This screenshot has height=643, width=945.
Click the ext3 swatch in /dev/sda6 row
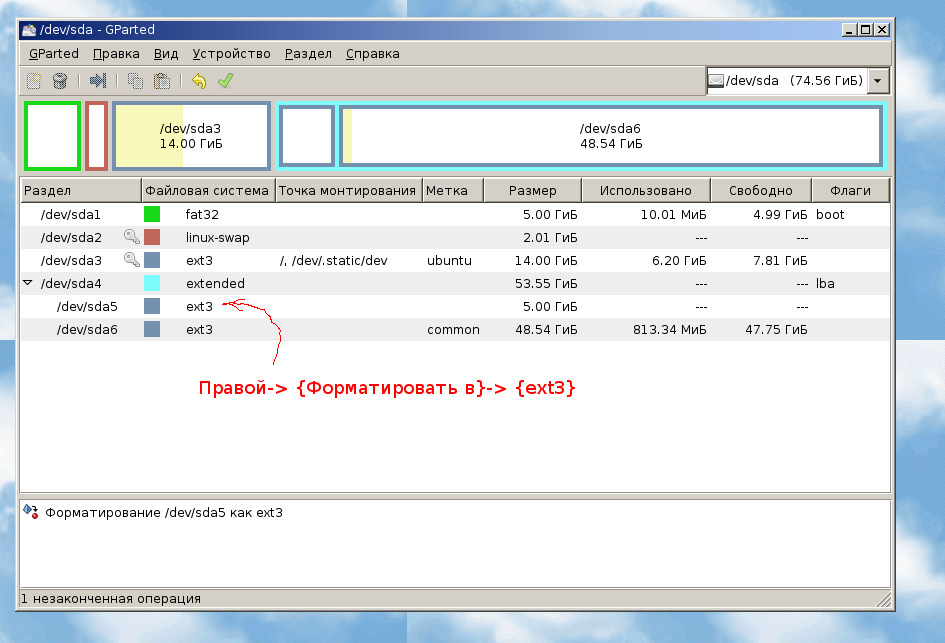coord(152,328)
